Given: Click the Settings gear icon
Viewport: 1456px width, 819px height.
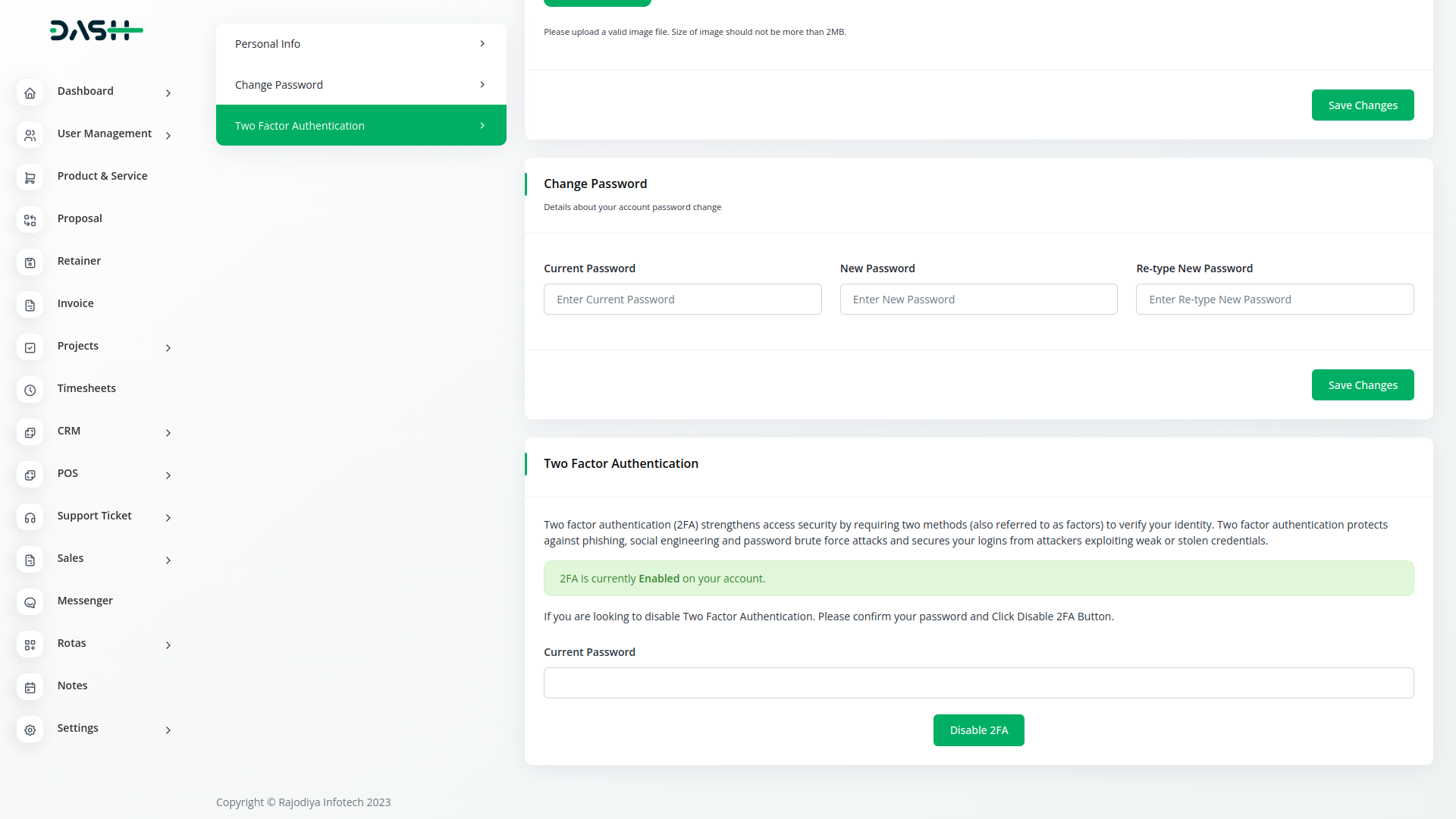Looking at the screenshot, I should pos(30,730).
